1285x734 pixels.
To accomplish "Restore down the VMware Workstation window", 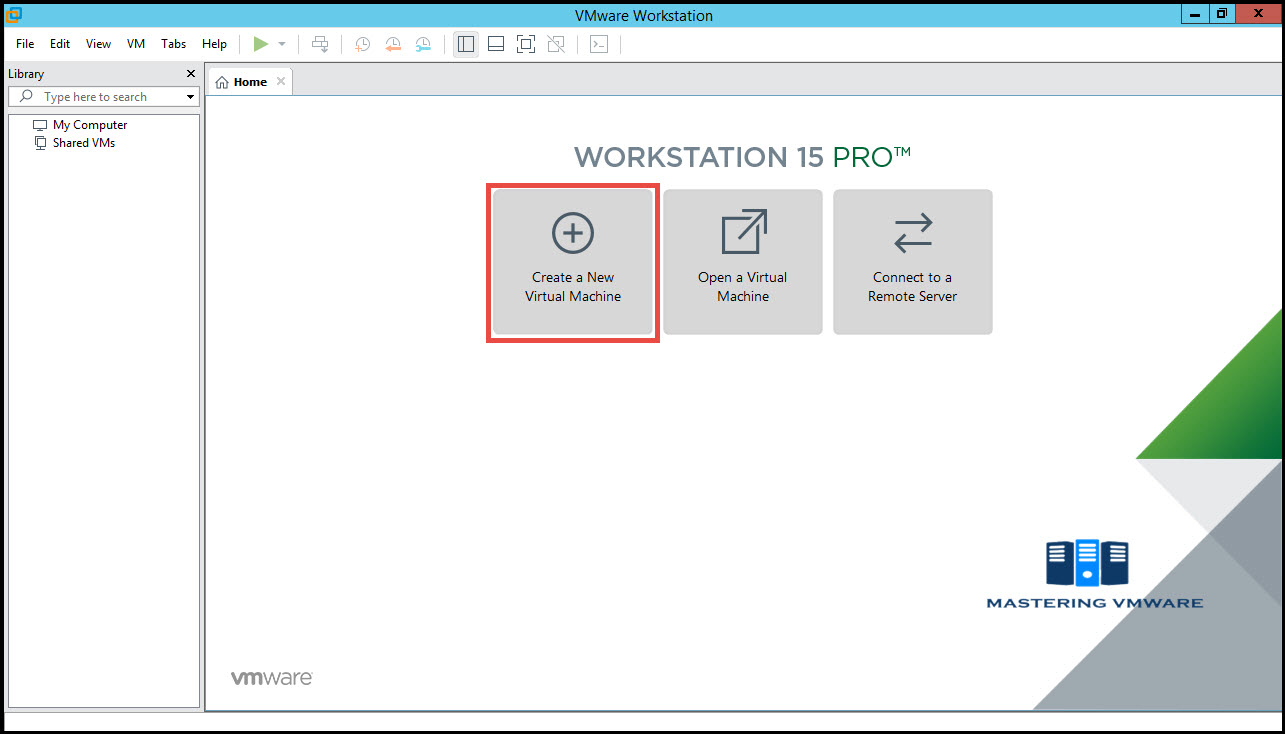I will (1222, 13).
